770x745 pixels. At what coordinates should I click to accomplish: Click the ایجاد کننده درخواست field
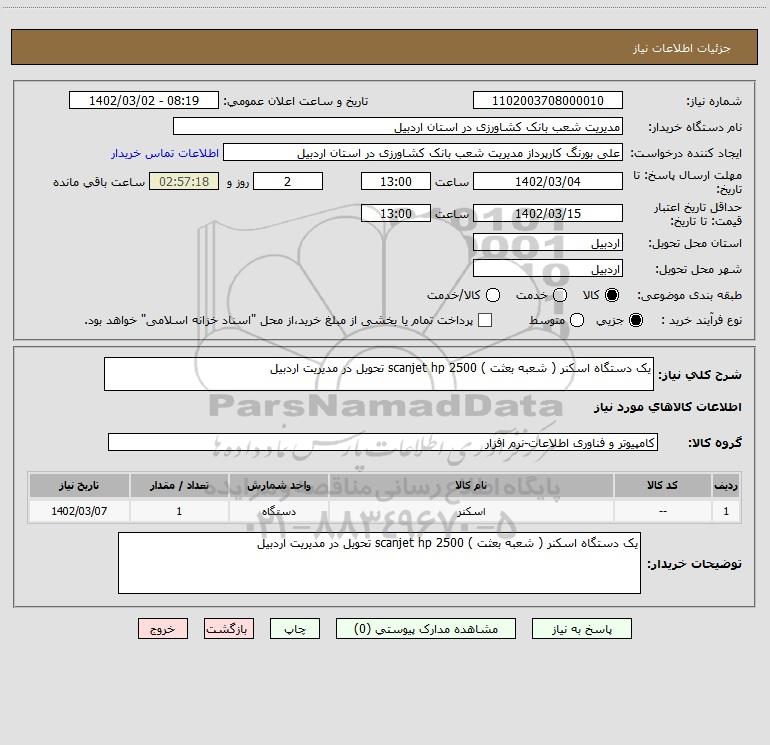coord(423,152)
